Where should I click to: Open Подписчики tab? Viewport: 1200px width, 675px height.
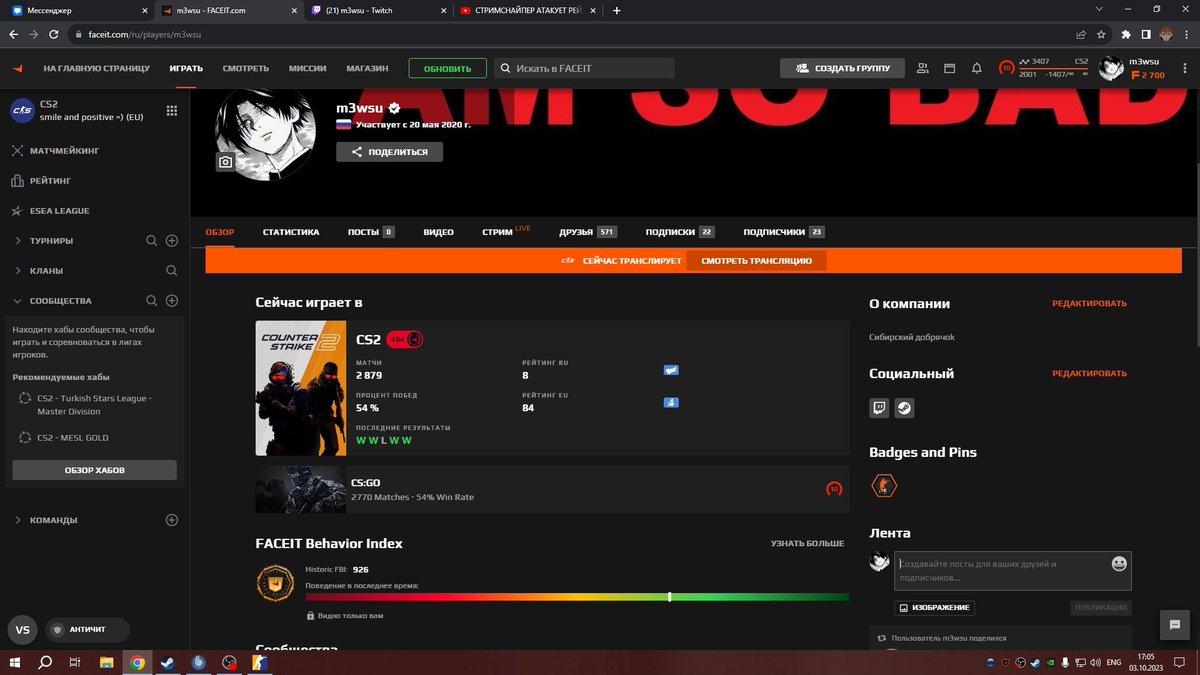784,232
